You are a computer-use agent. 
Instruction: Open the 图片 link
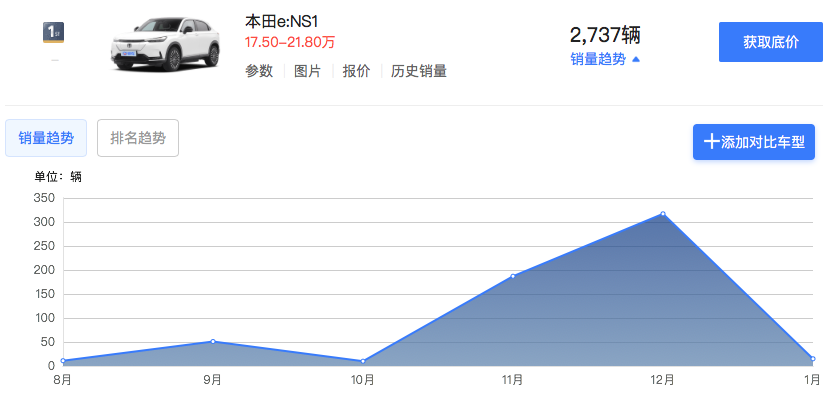(x=308, y=71)
